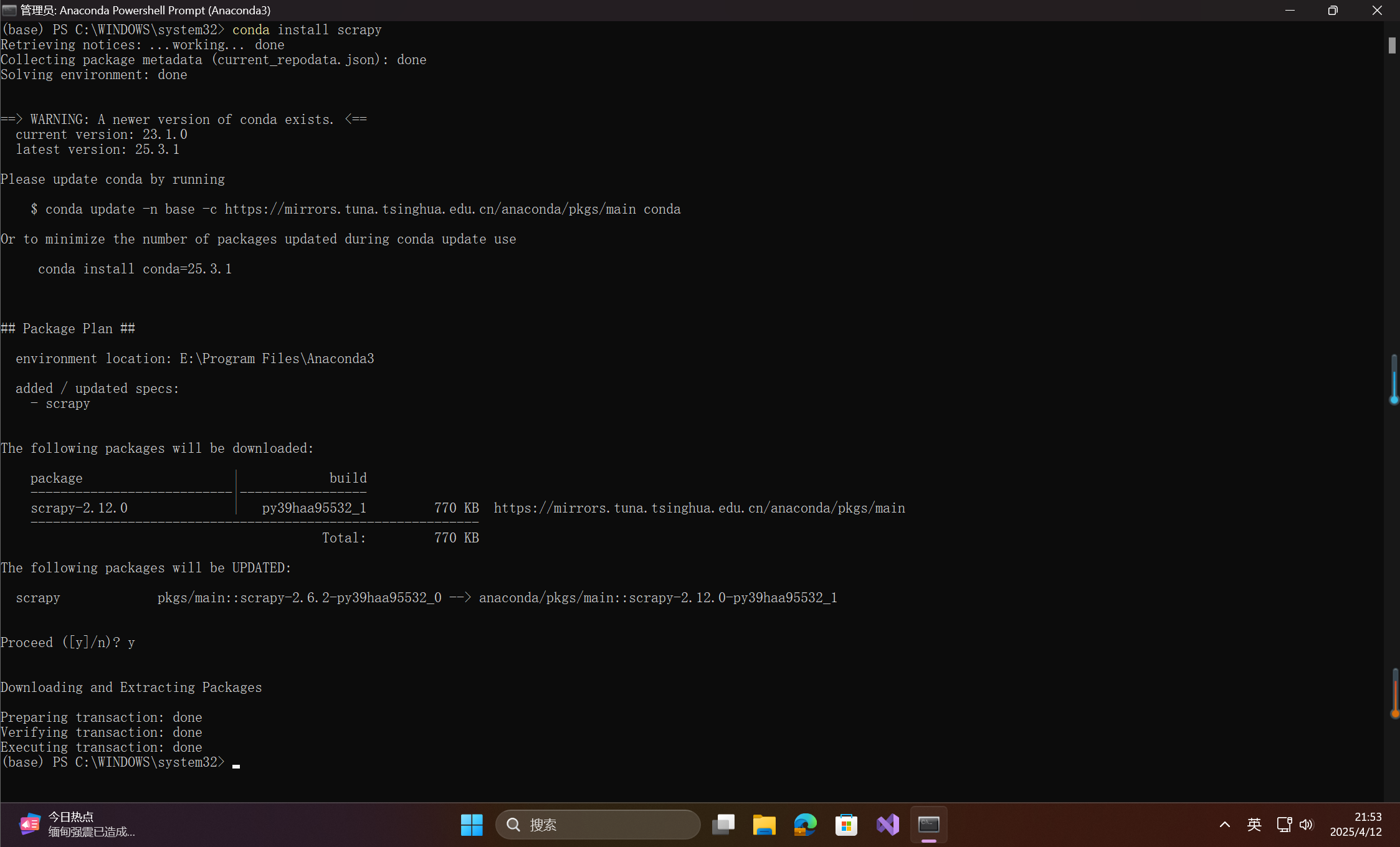
Task: Click the terminal vertical scrollbar thumb
Action: (1392, 45)
